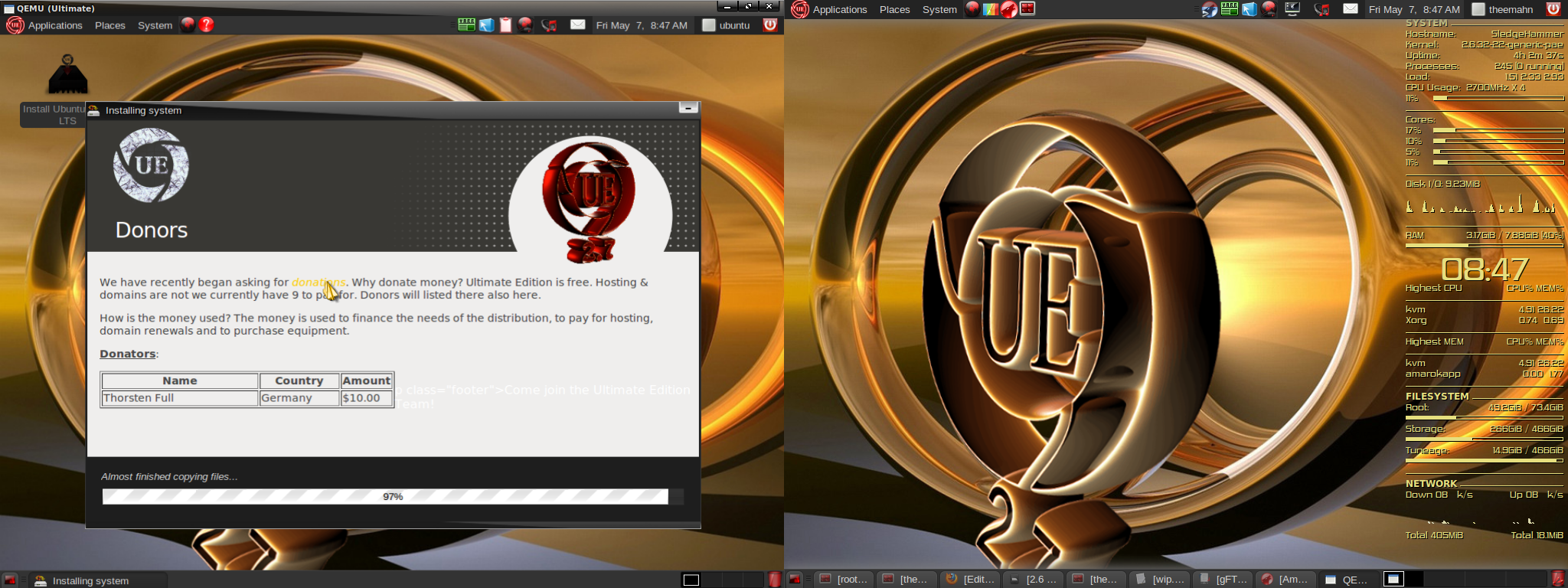Click show desktop icon in guest bottom panel

point(10,580)
